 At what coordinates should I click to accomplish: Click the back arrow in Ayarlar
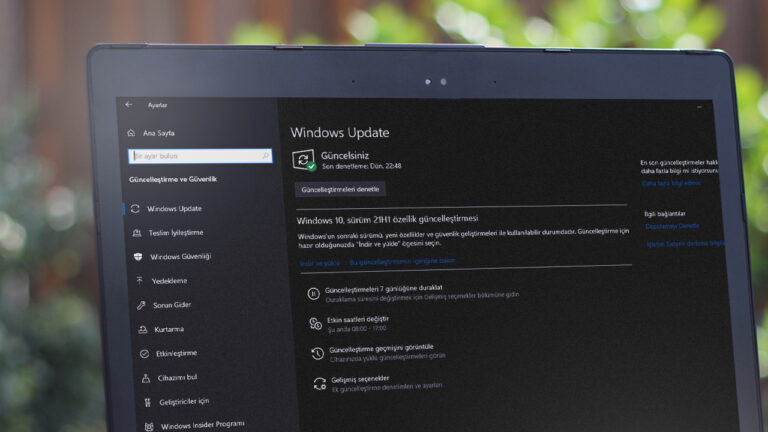[128, 104]
